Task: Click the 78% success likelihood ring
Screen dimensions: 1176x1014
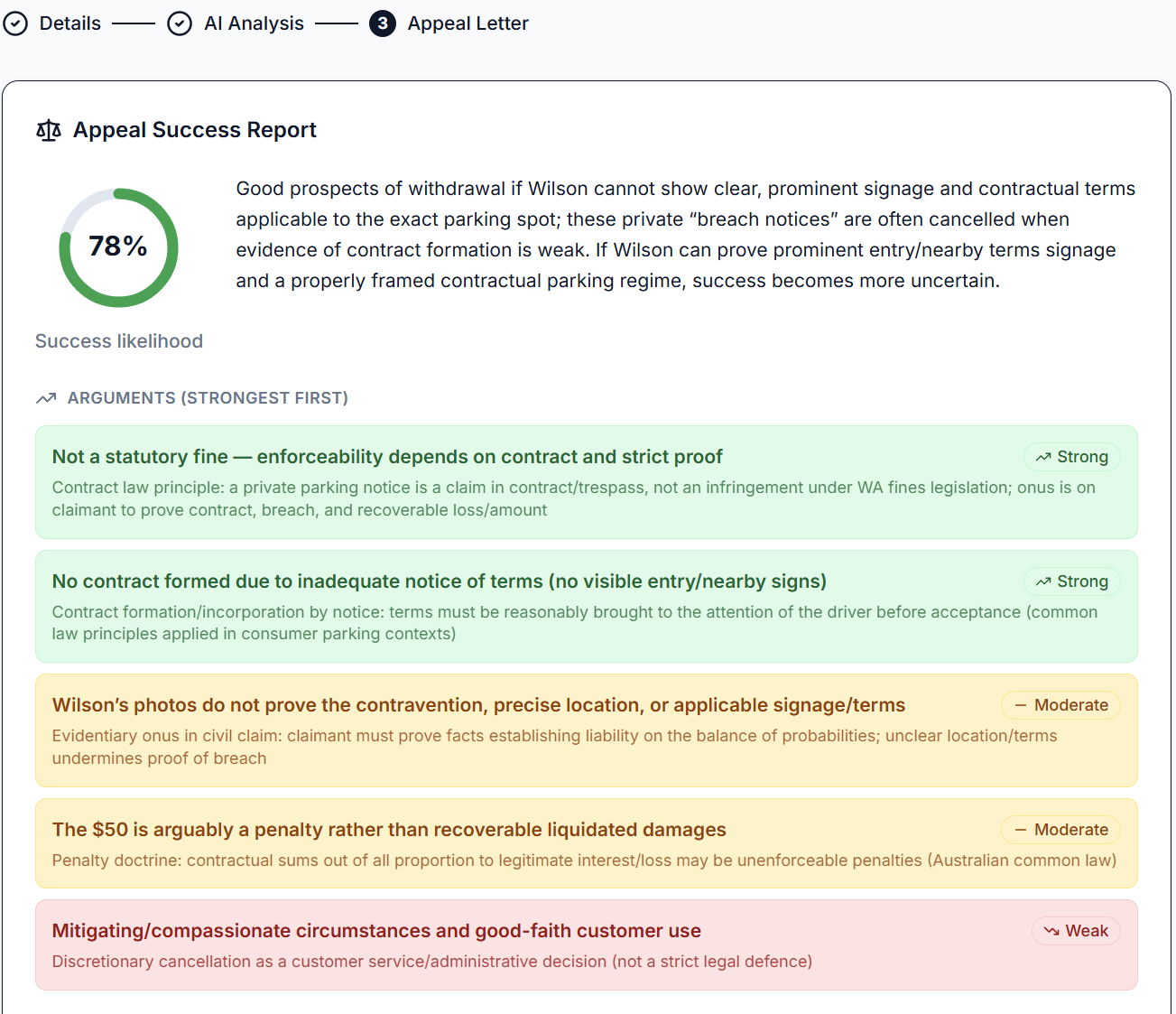Action: tap(118, 247)
